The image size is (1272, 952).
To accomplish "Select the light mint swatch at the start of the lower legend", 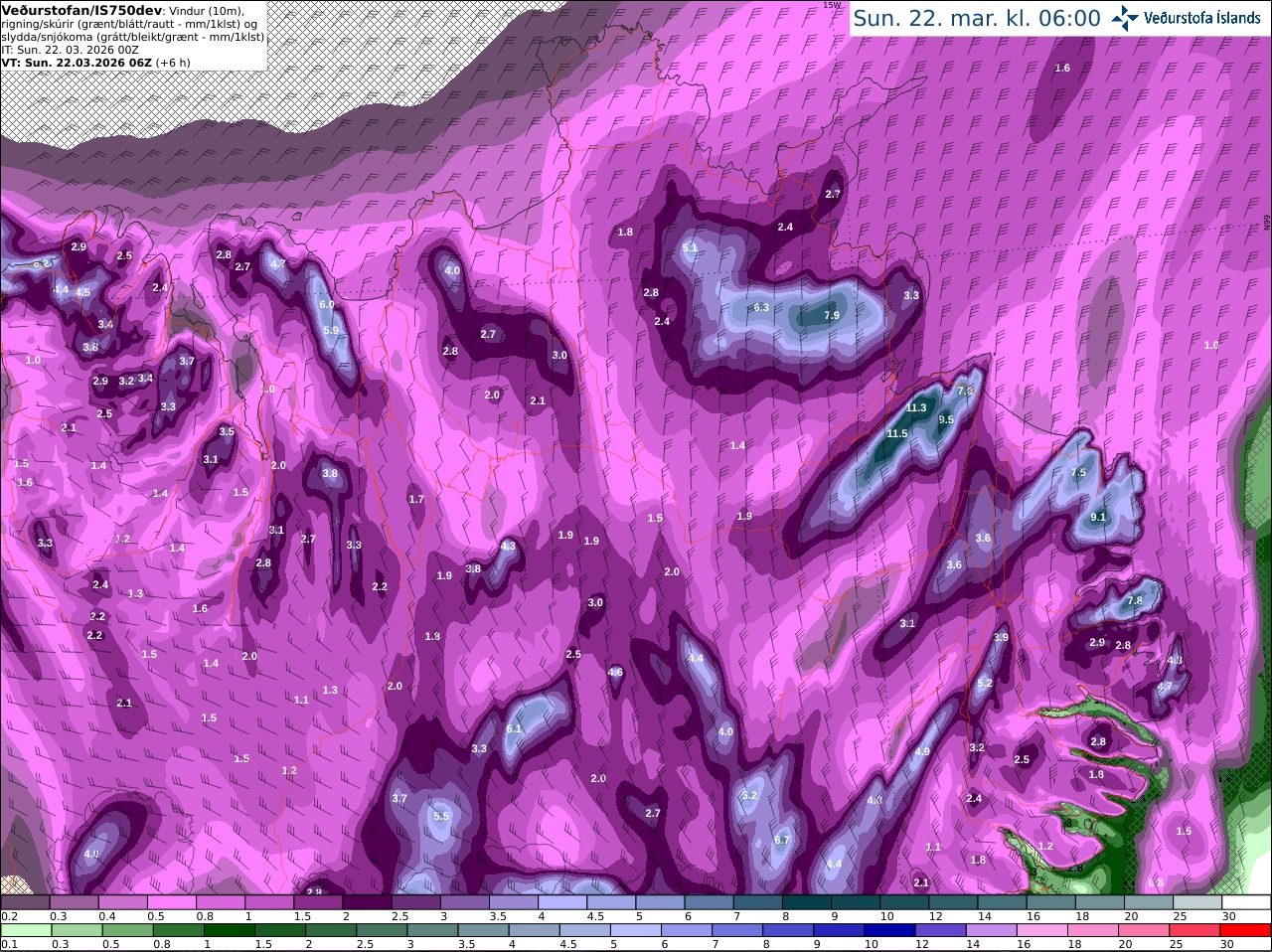I will pos(25,930).
